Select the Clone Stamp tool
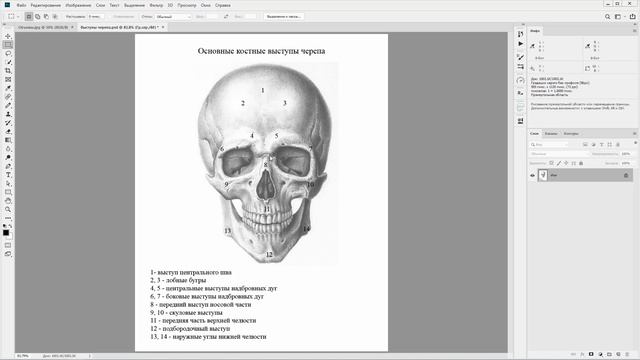Screen dimensions: 640x360 8,114
